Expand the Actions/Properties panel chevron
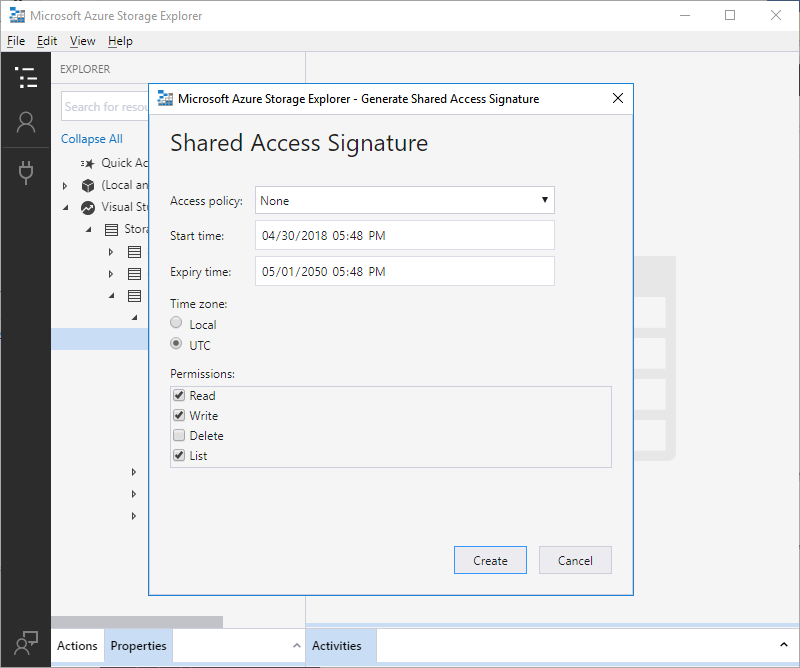 [296, 646]
